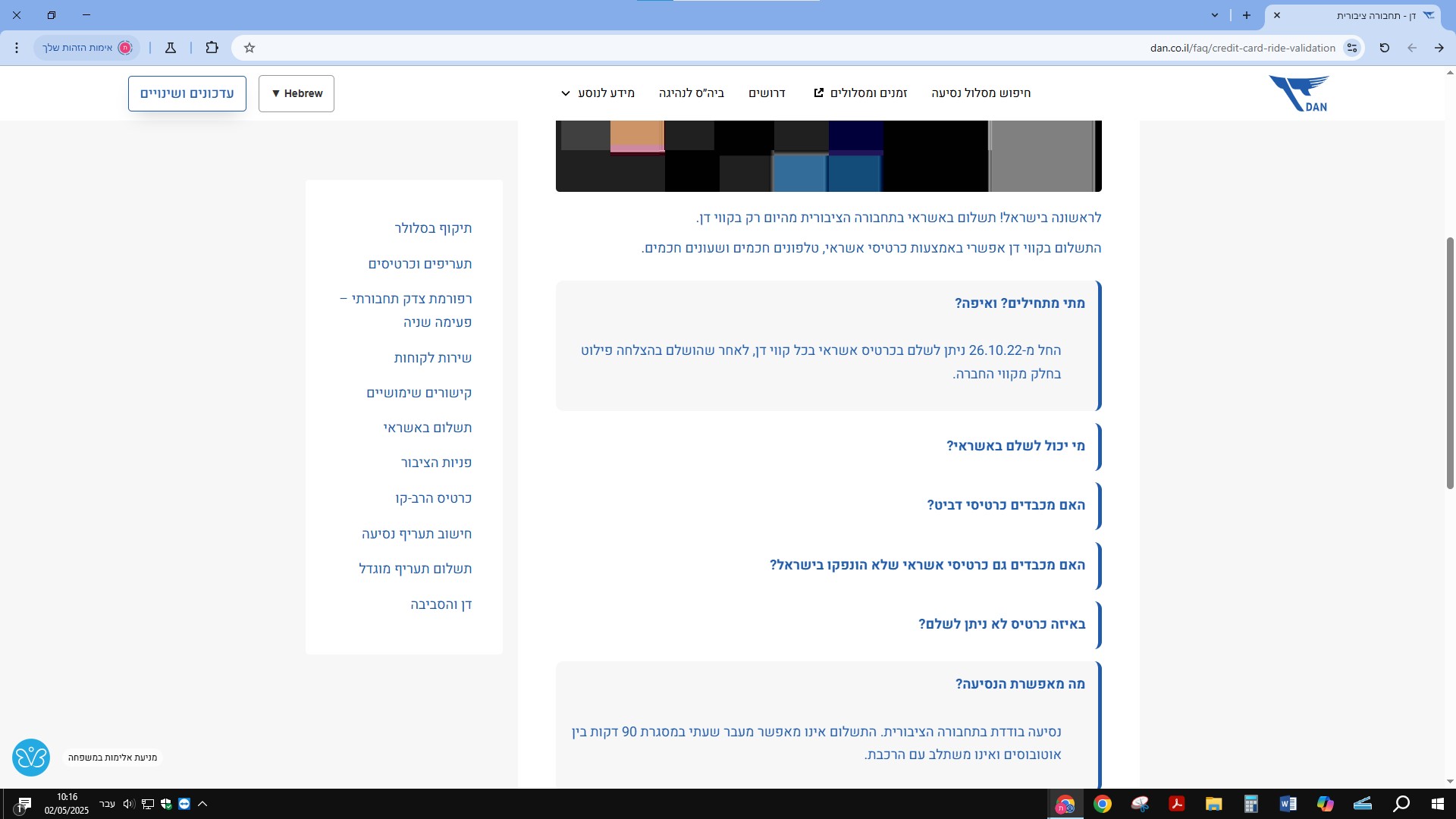
Task: Open the Hebrew language dropdown
Action: (297, 93)
